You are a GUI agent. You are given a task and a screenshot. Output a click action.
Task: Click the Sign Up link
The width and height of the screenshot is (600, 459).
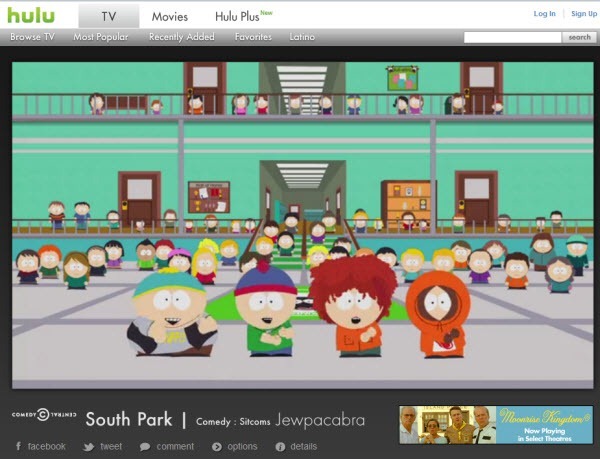[x=584, y=14]
